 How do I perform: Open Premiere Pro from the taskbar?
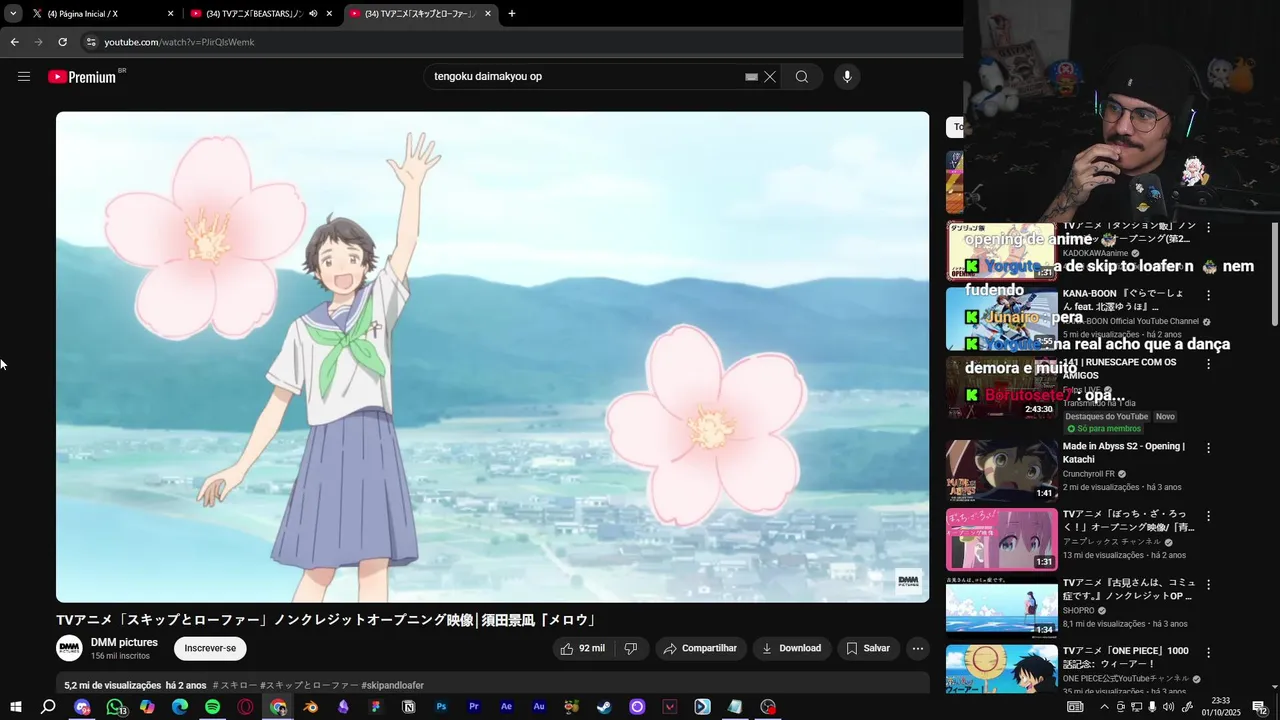474,707
